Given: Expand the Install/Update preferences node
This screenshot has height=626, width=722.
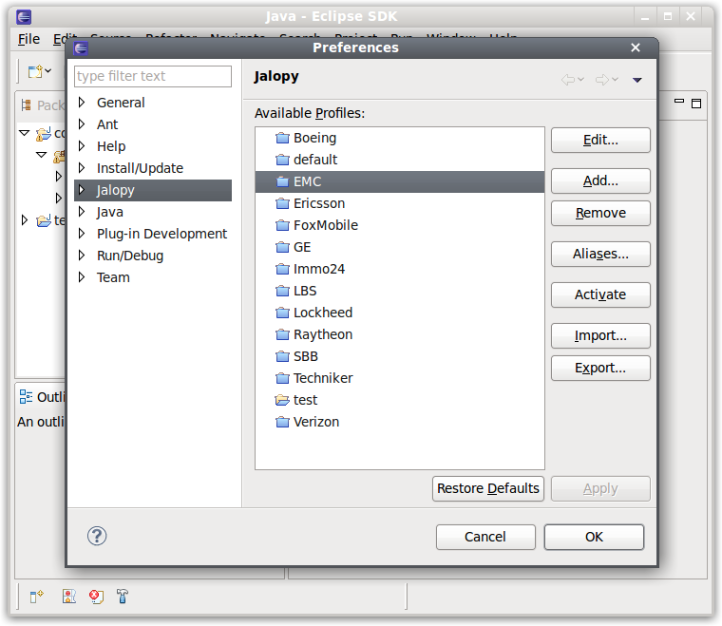Looking at the screenshot, I should pyautogui.click(x=82, y=168).
